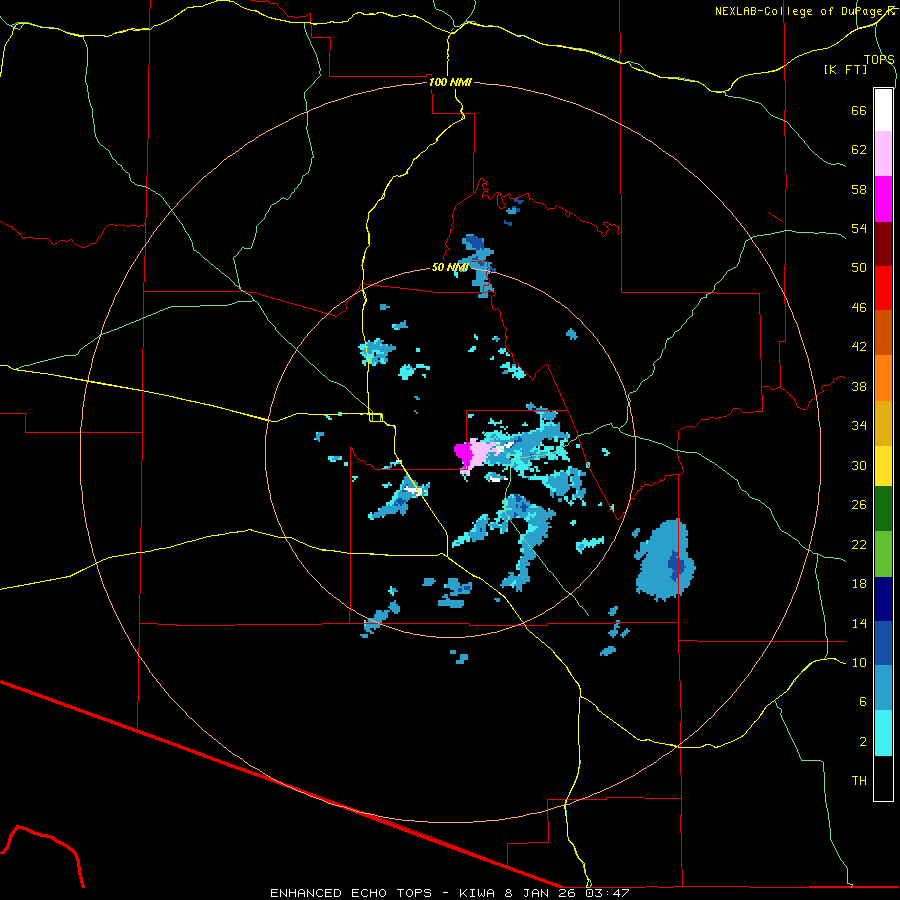
Task: Click the legend value 62
Action: [859, 150]
